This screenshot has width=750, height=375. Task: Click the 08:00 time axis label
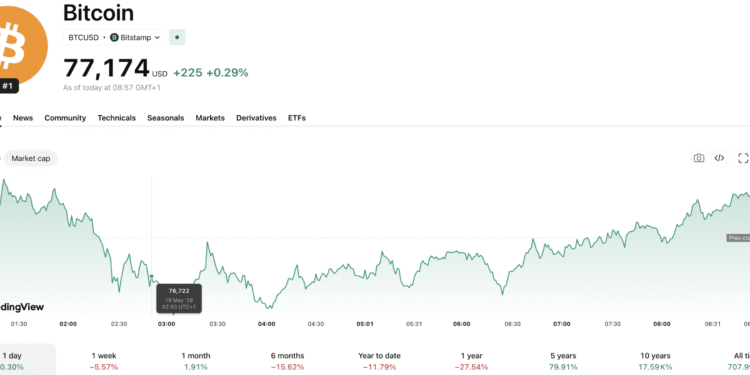(662, 324)
